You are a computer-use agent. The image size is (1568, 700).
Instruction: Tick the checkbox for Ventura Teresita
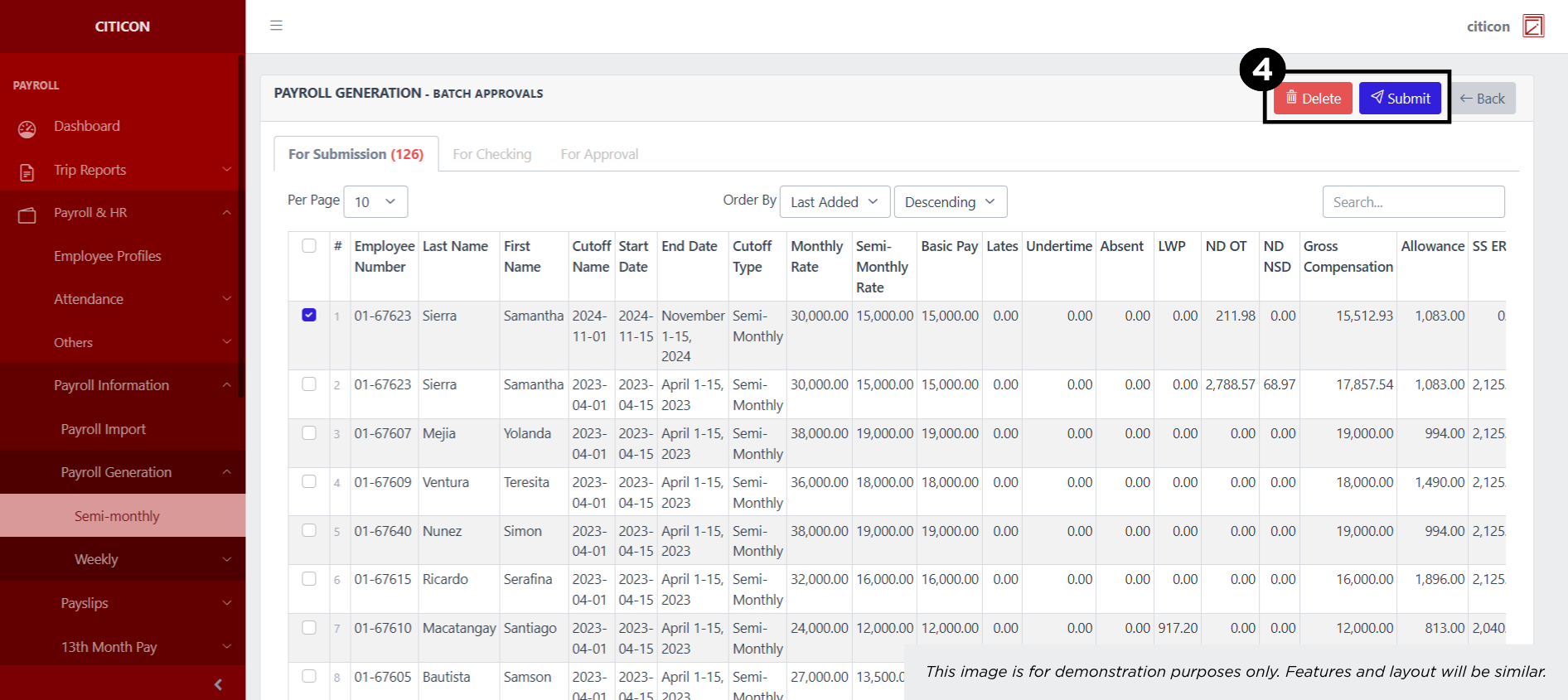coord(309,481)
